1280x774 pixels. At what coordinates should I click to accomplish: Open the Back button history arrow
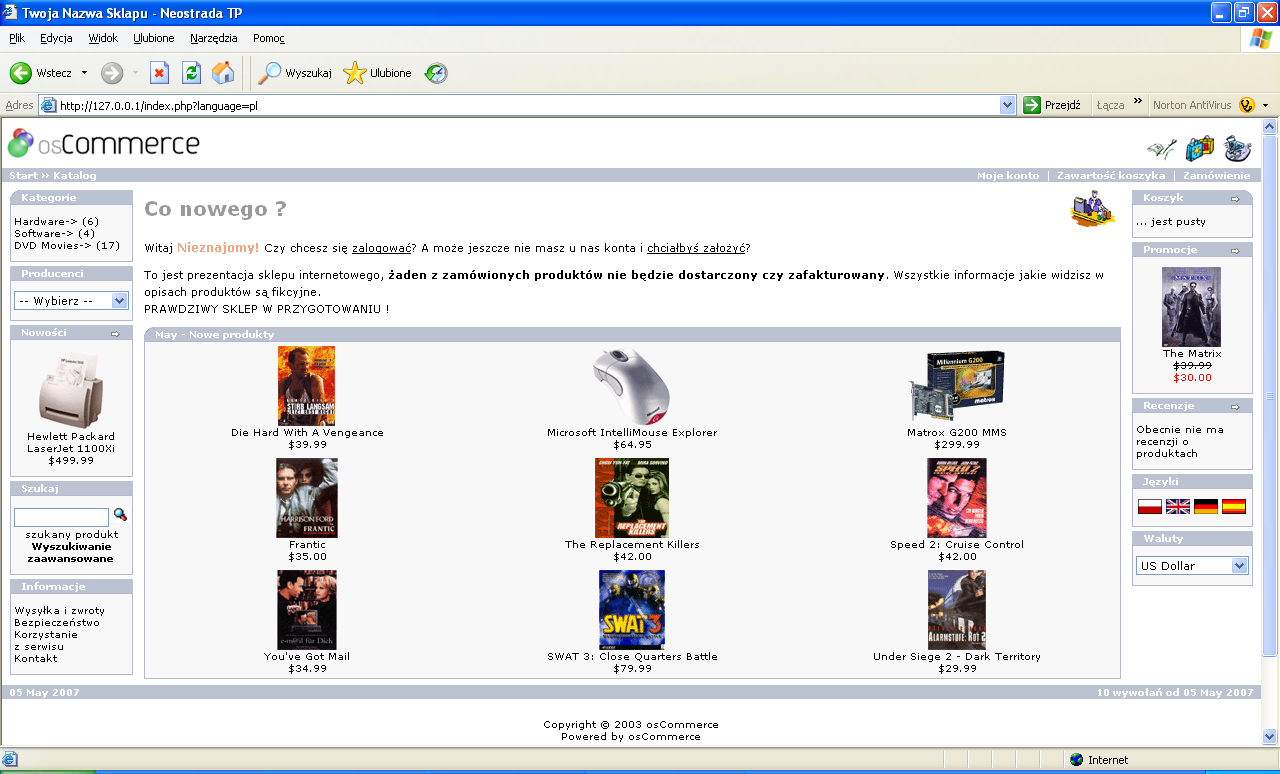(84, 73)
